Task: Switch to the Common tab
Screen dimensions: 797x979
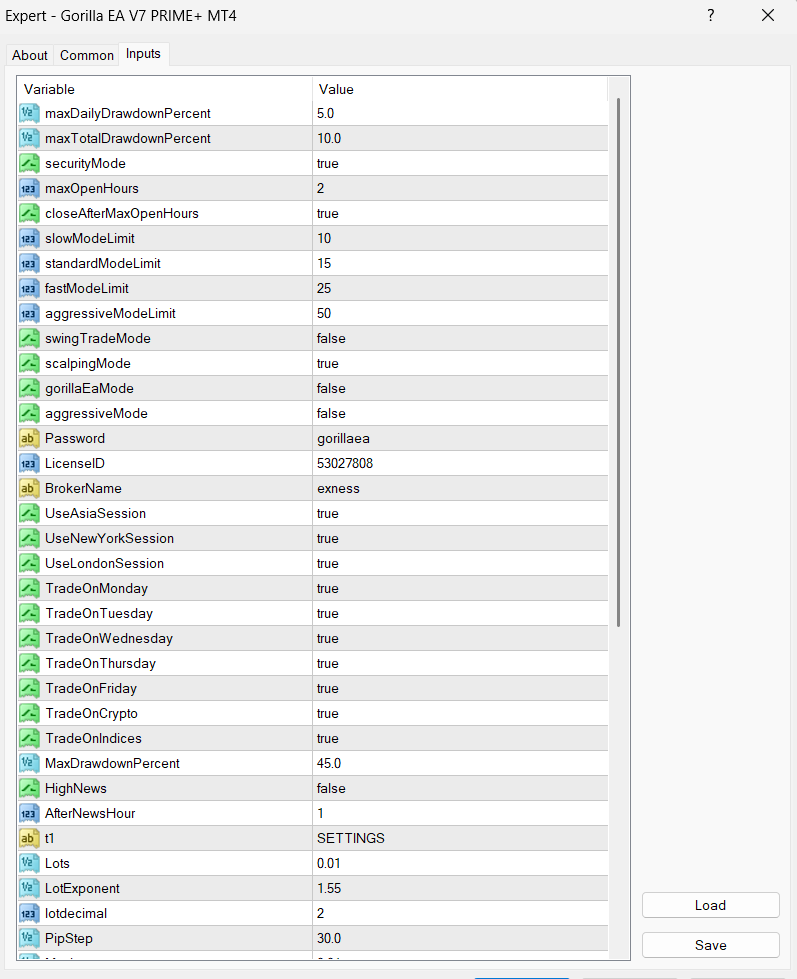Action: [x=87, y=55]
